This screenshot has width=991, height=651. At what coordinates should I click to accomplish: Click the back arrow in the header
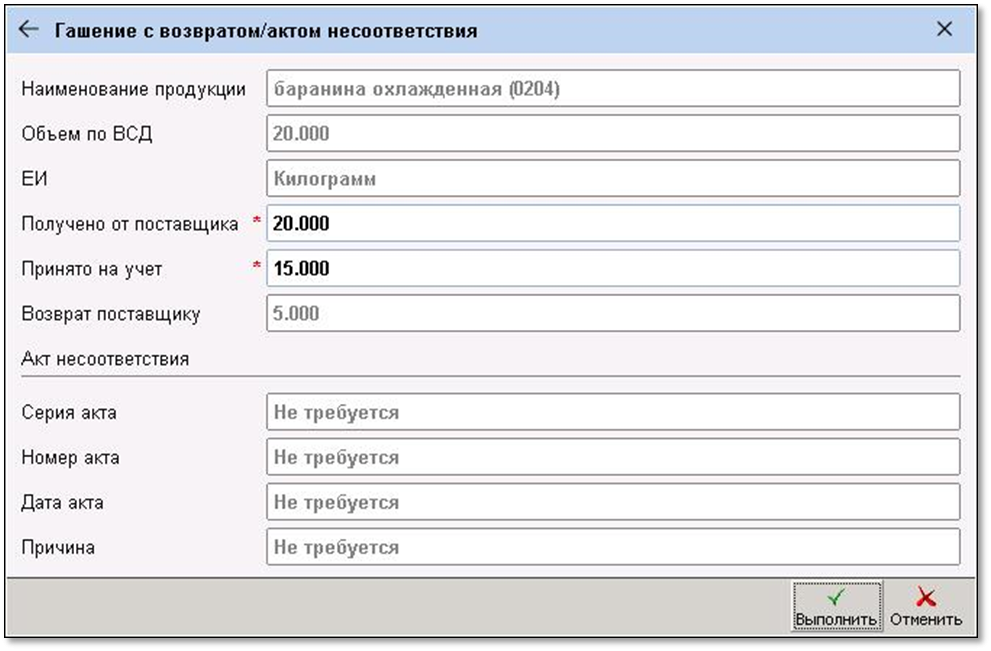pyautogui.click(x=30, y=29)
